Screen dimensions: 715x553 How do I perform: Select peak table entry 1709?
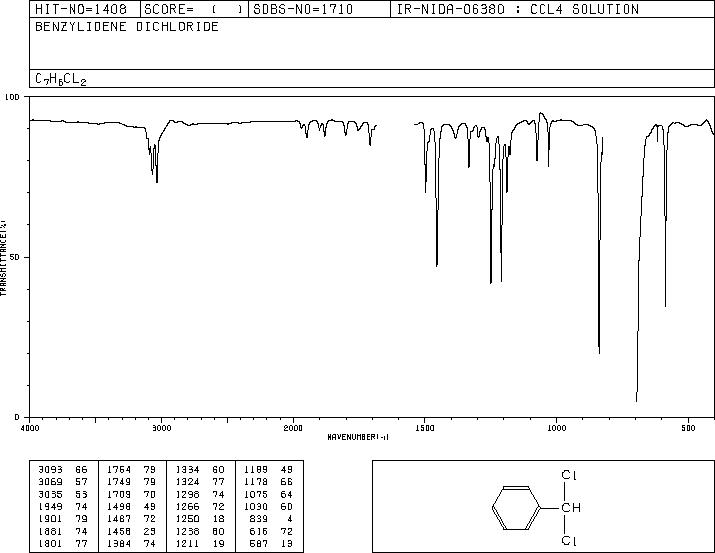119,494
